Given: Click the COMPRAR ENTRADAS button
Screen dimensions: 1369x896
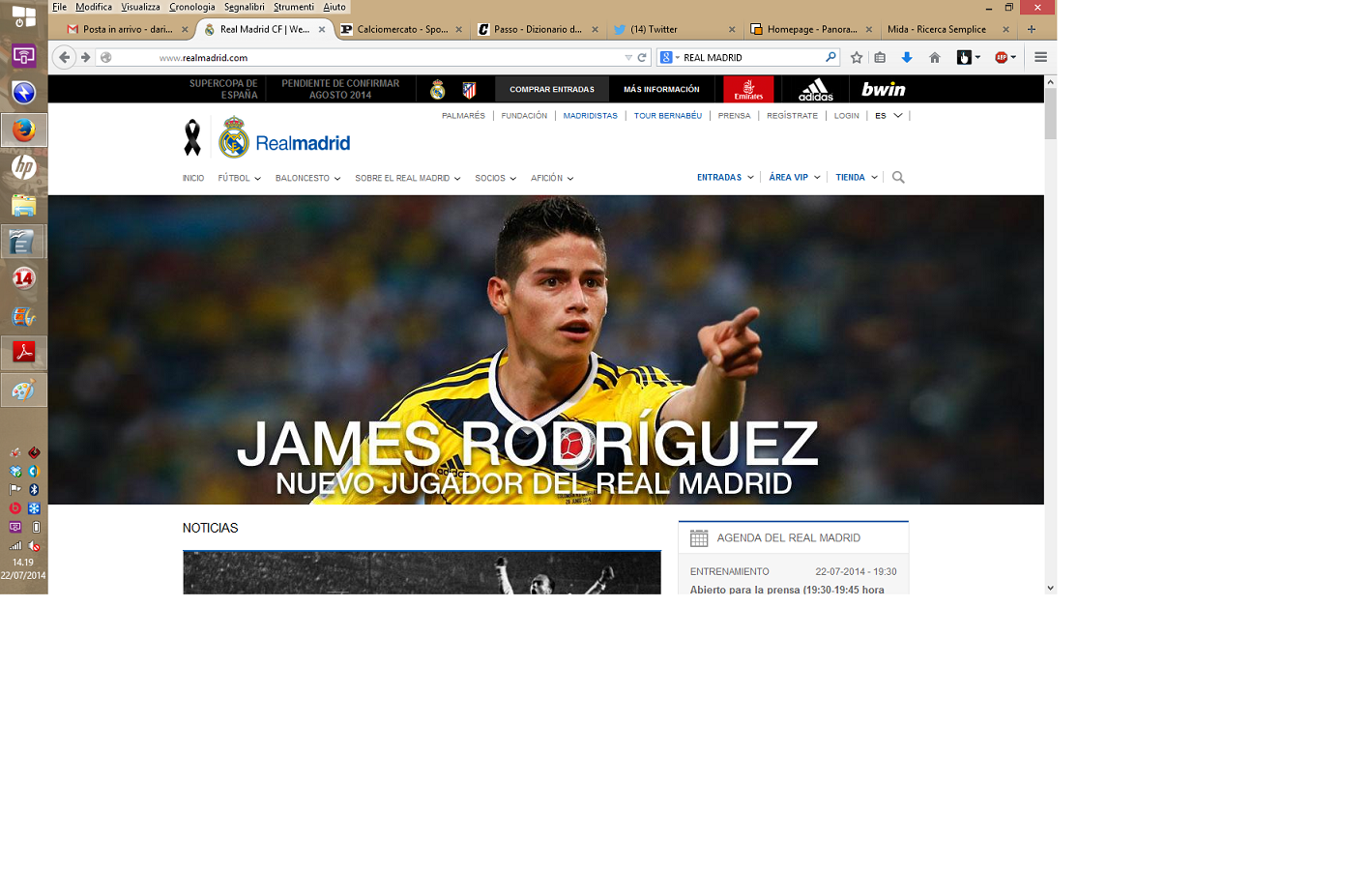Looking at the screenshot, I should (552, 88).
